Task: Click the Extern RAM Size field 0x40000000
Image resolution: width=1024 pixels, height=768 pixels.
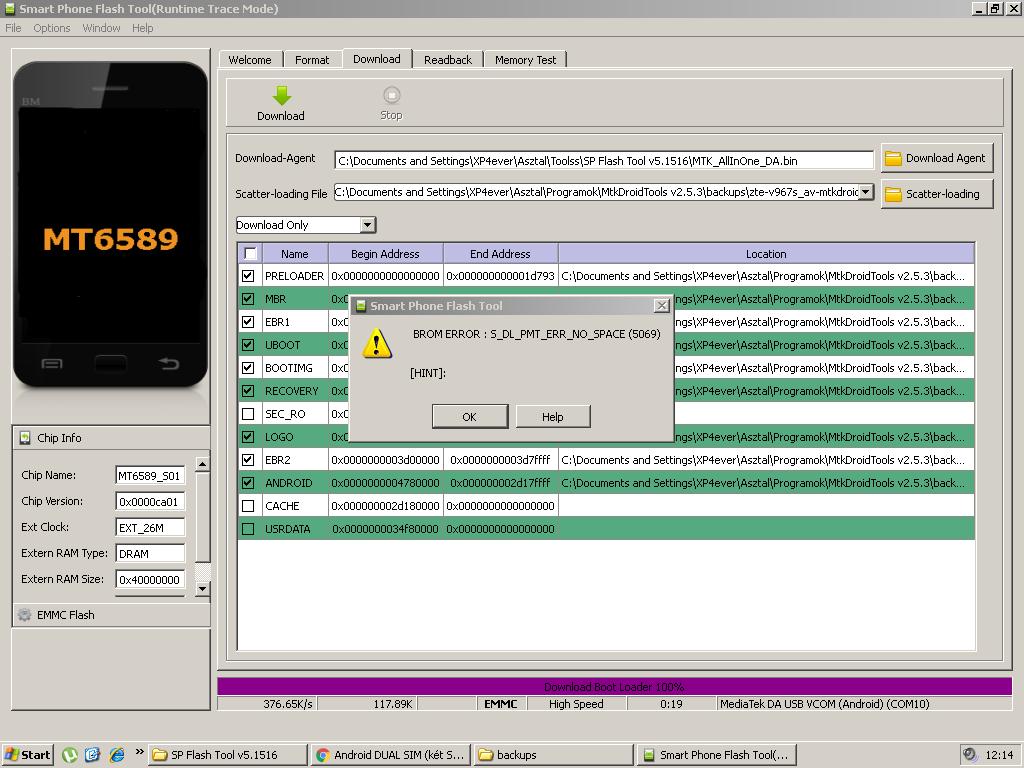Action: coord(150,579)
